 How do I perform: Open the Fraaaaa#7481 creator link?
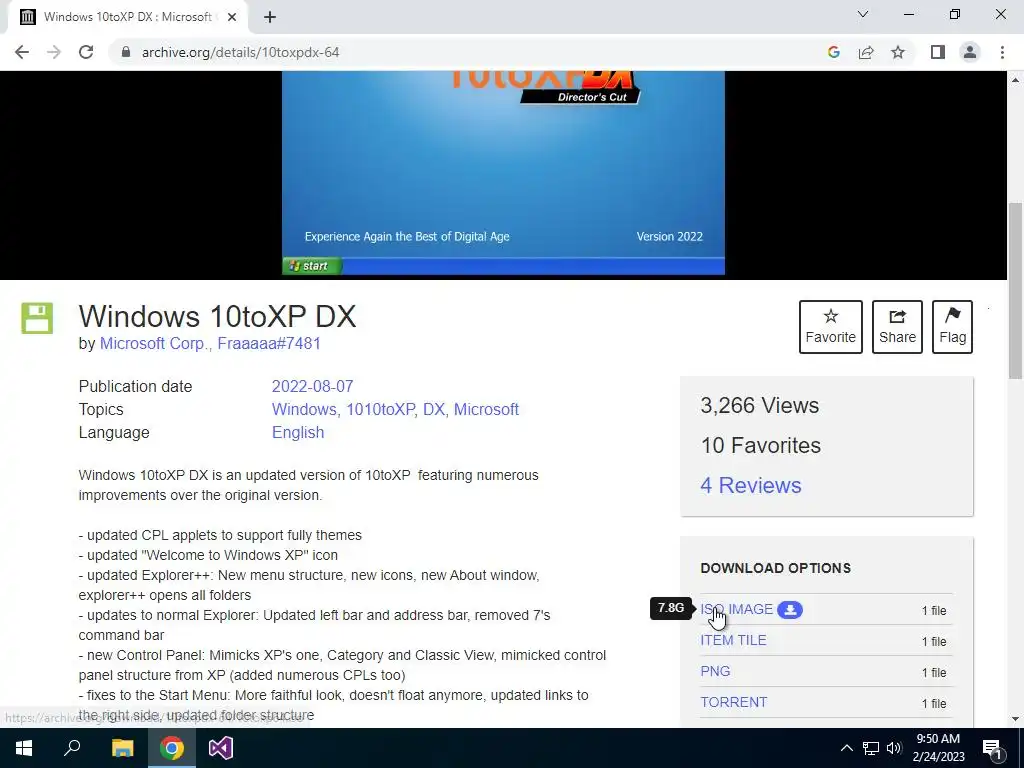[x=269, y=344]
